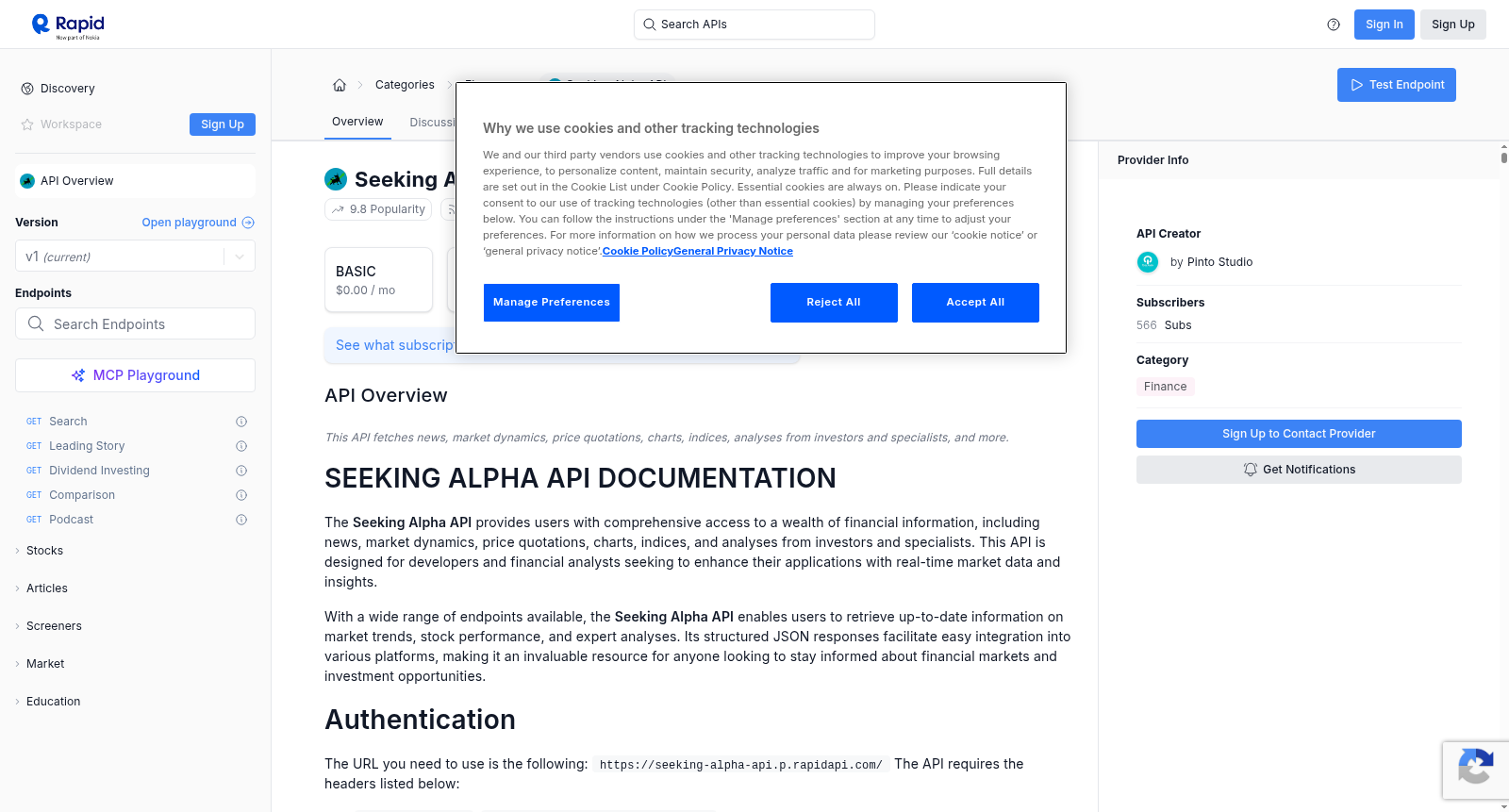Screen dimensions: 1509x812
Task: Click the reCAPTCHA badge
Action: [x=1475, y=771]
